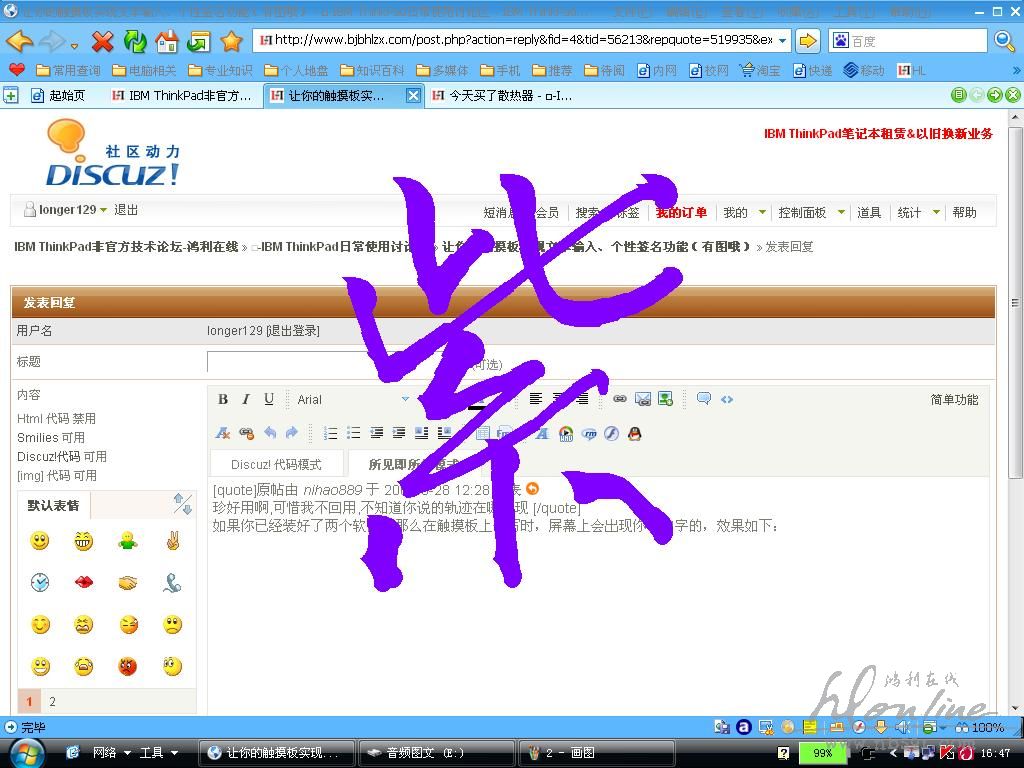This screenshot has height=768, width=1024.
Task: Click 道具 link in nav bar
Action: 869,212
